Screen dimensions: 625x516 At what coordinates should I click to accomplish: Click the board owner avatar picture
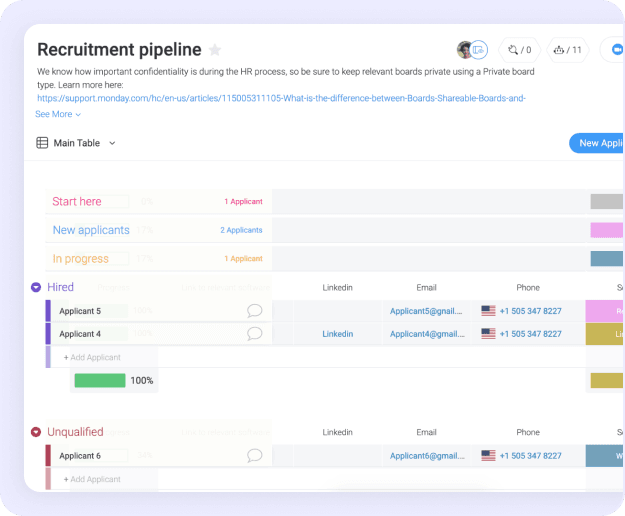(465, 49)
